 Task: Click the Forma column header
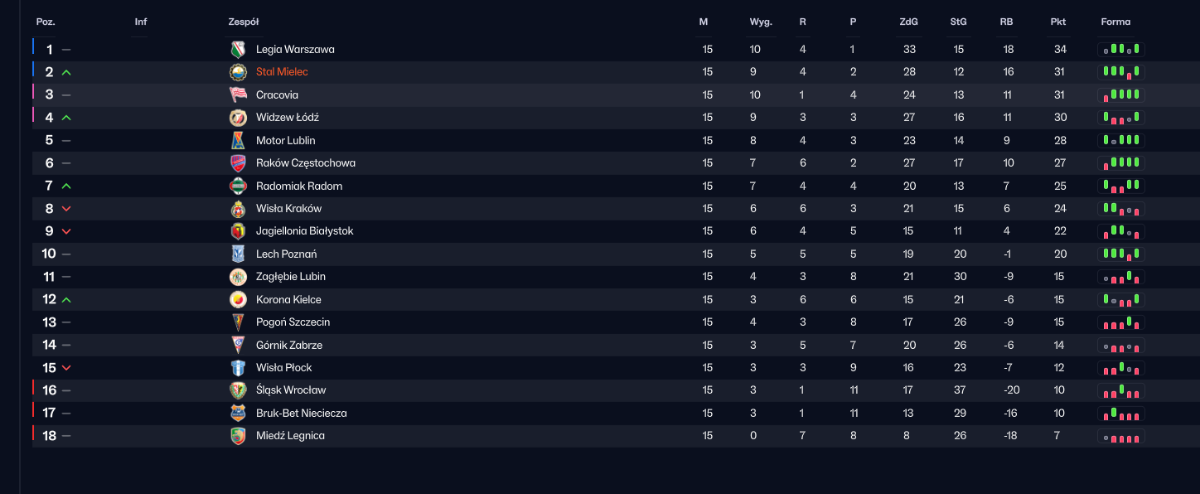[1115, 21]
